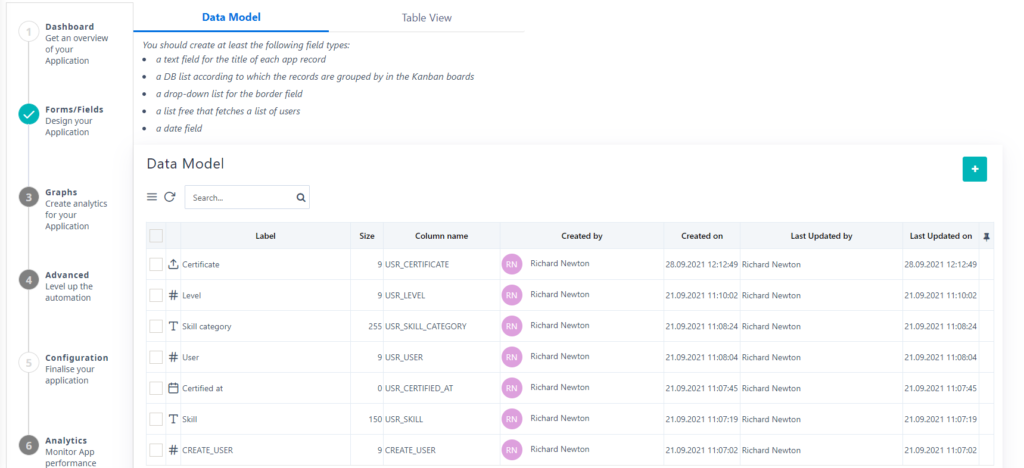
Task: Click RN avatar in Skill row
Action: tap(512, 419)
